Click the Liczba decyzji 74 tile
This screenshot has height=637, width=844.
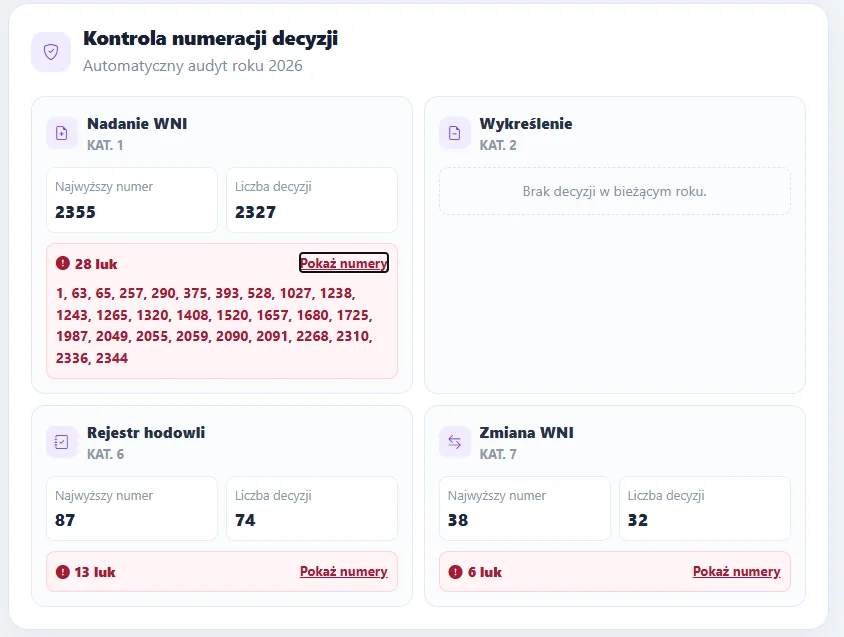pos(312,508)
